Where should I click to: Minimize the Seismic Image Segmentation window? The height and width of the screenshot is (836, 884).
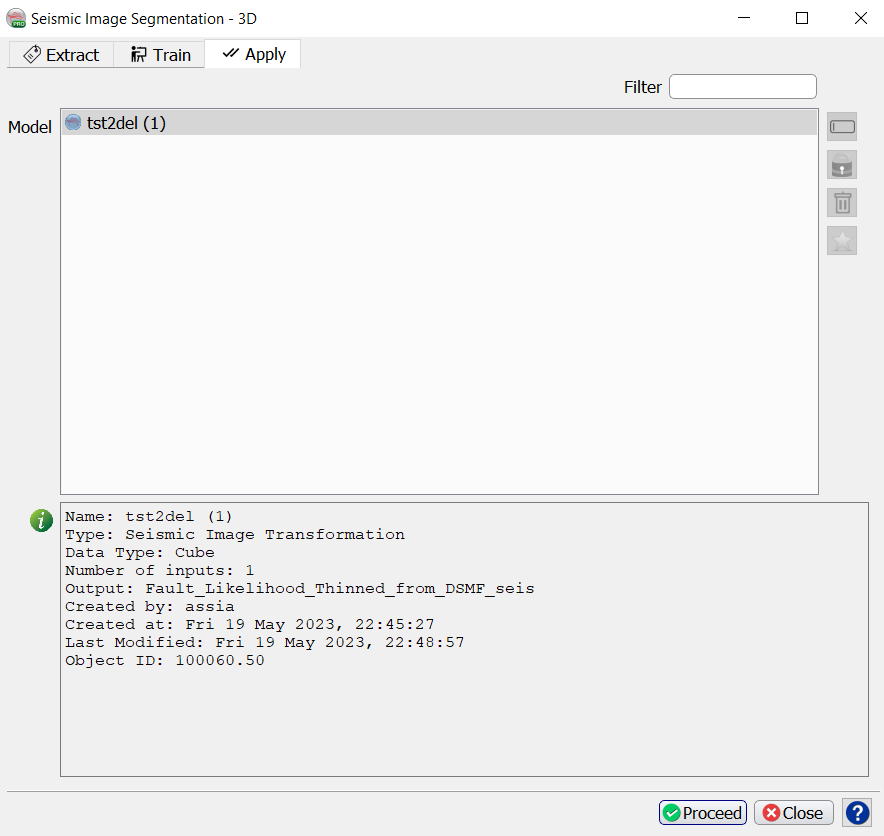(743, 18)
